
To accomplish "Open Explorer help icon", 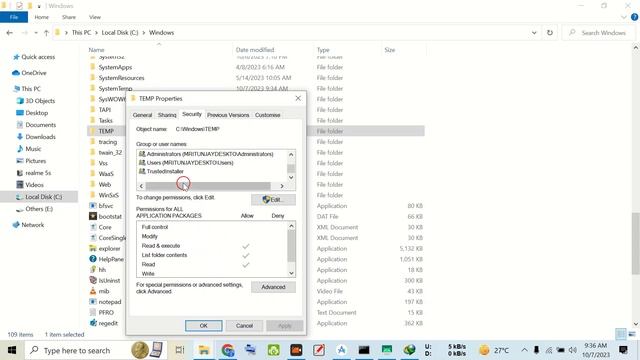I will (634, 17).
